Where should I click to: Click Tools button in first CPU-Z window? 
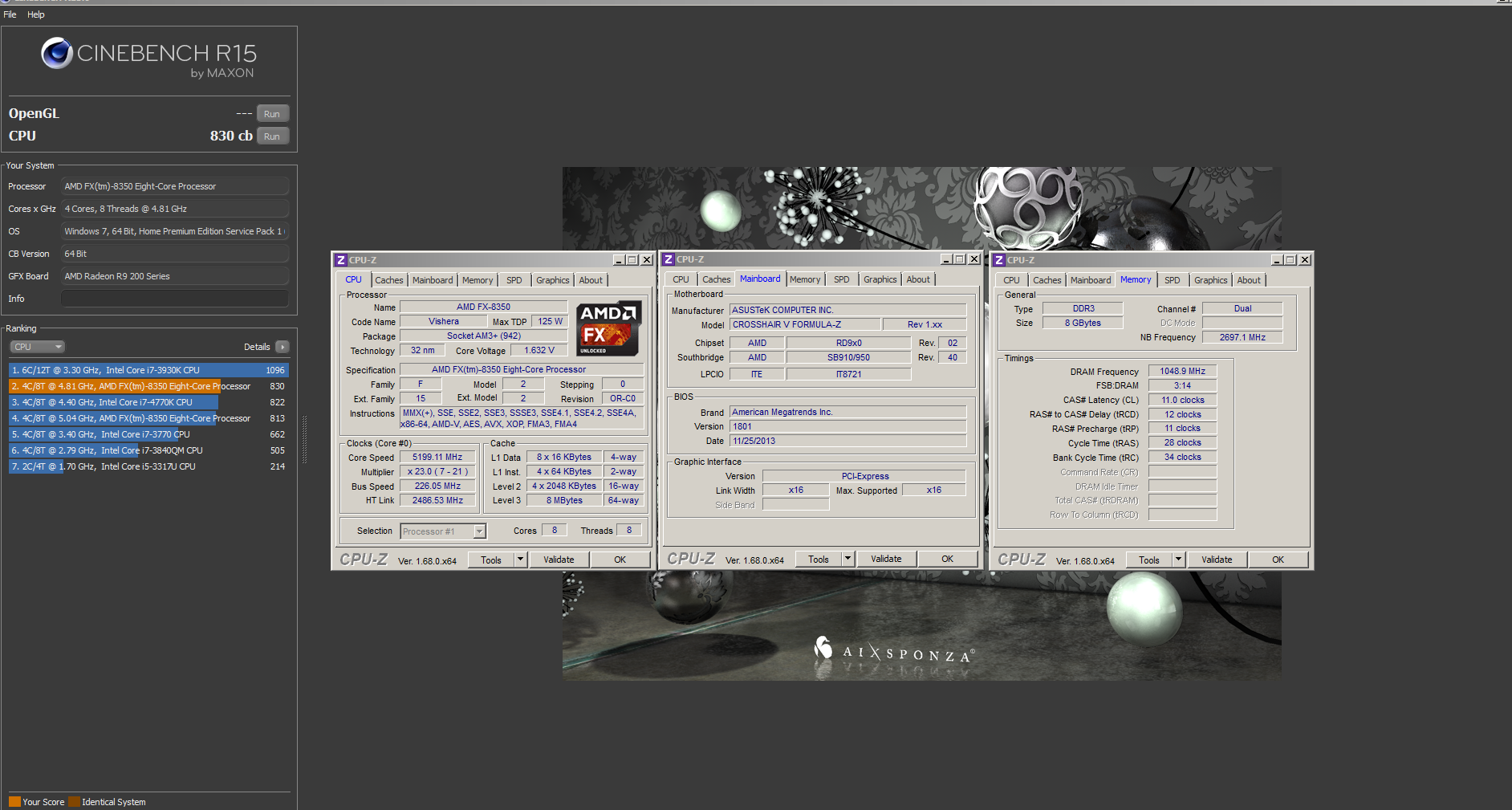(491, 560)
